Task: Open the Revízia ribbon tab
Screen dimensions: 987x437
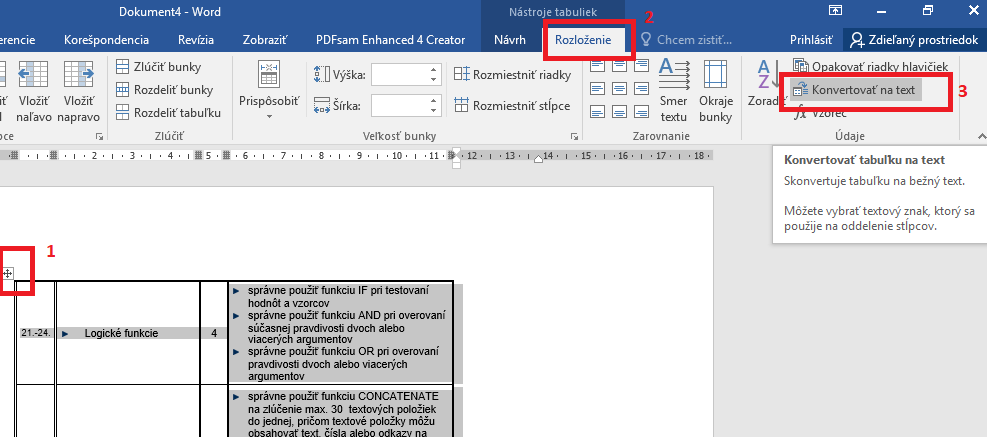Action: (x=196, y=40)
